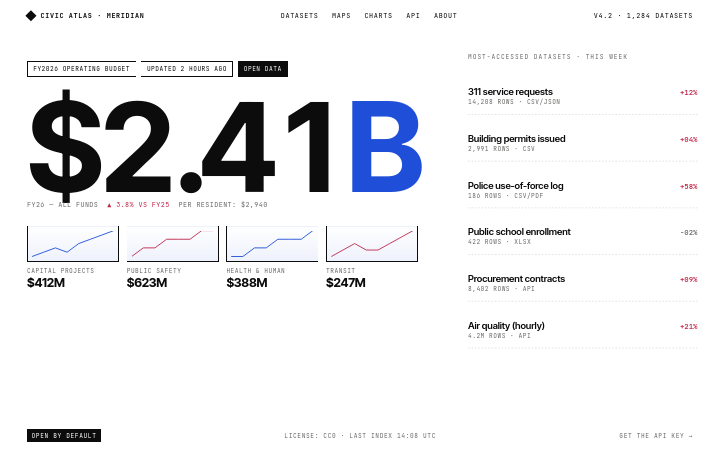Open the Charts menu item
The height and width of the screenshot is (450, 720).
click(378, 16)
